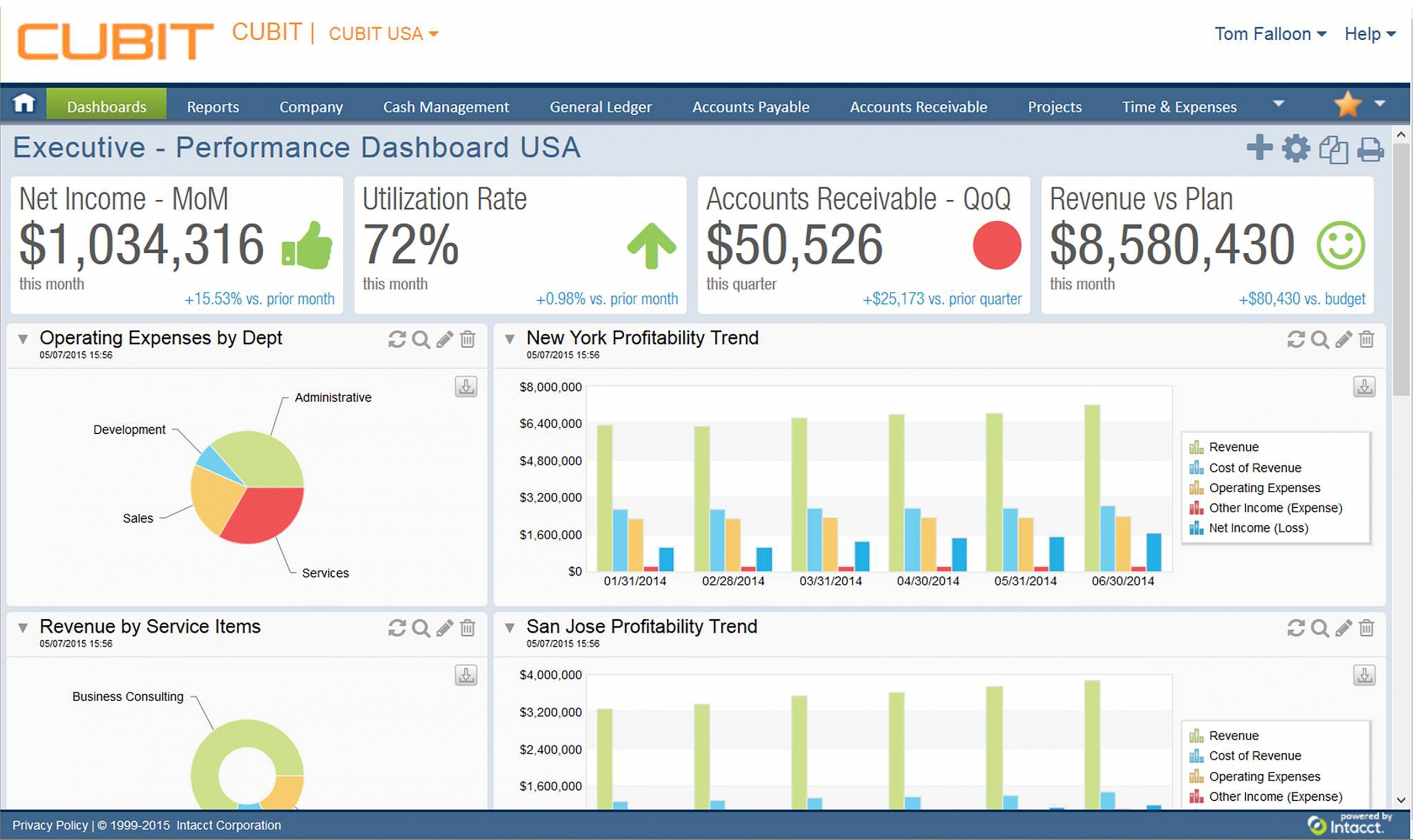Collapse Revenue by Service Items panel

click(23, 628)
